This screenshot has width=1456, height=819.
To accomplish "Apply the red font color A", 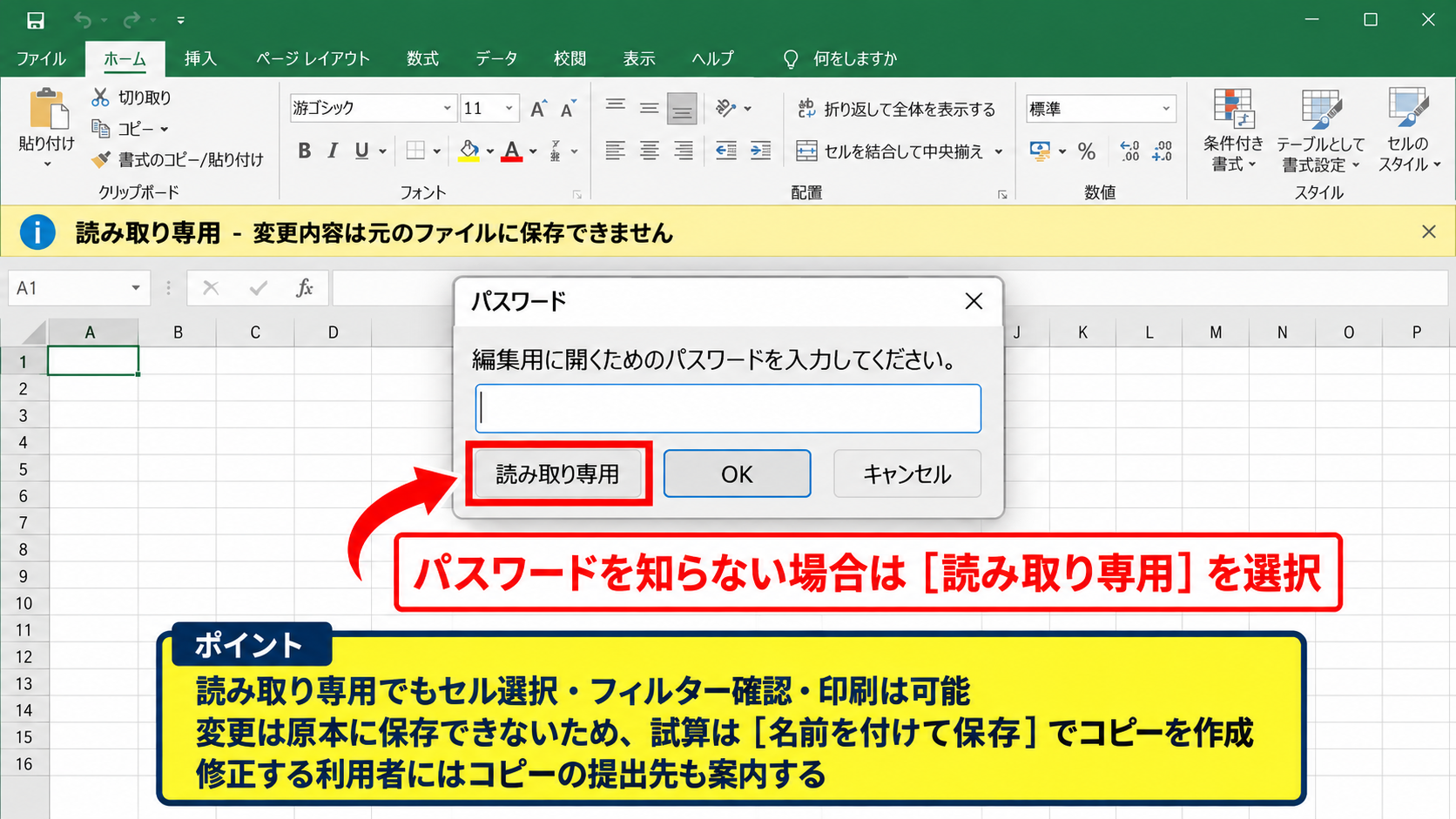I will point(513,151).
